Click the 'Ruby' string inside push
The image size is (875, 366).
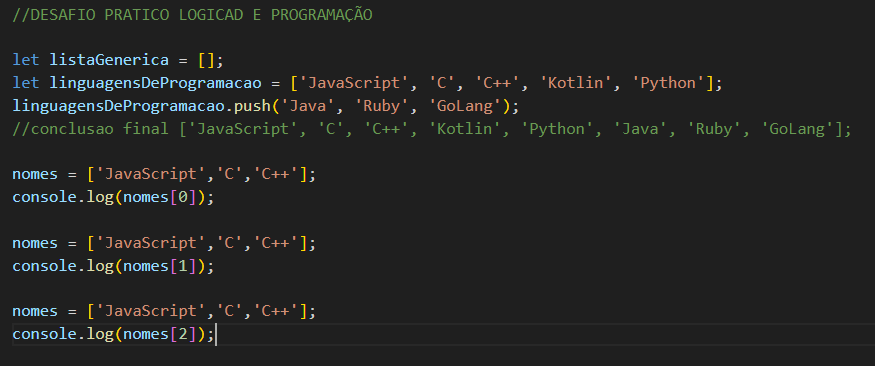pyautogui.click(x=383, y=106)
